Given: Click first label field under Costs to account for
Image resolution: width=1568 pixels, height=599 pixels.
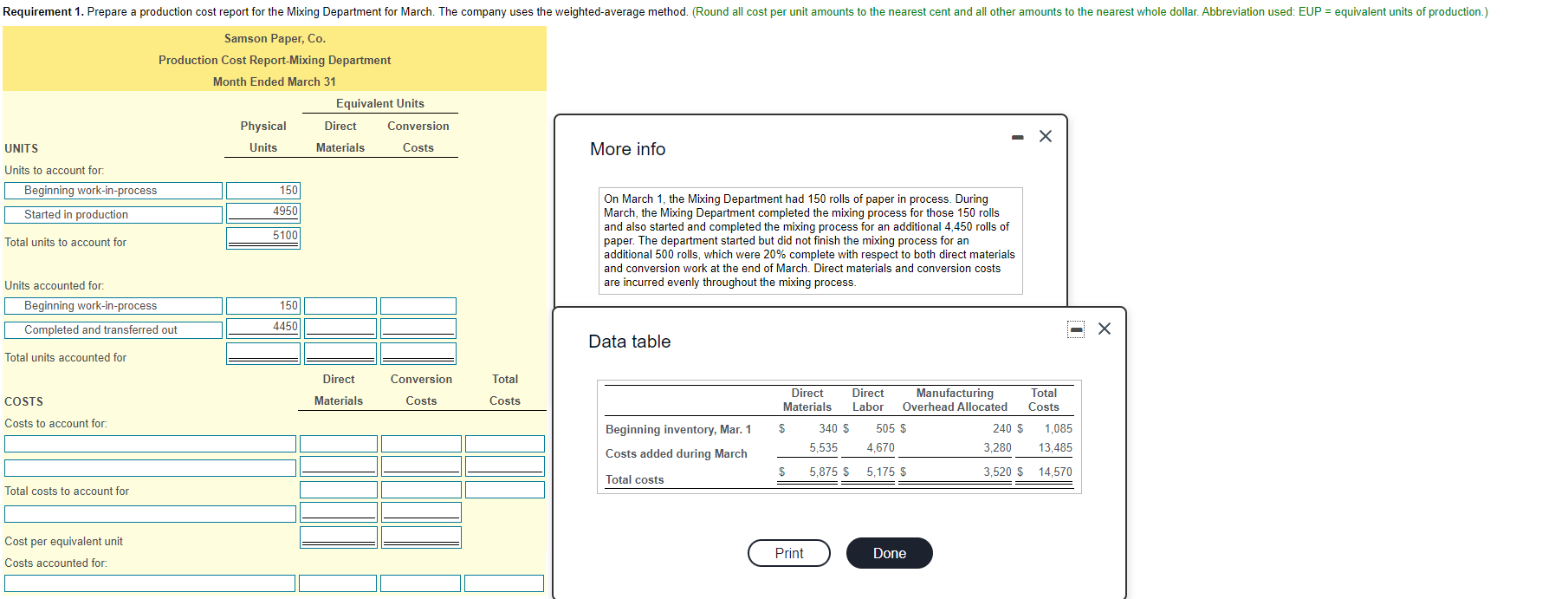Looking at the screenshot, I should point(151,444).
